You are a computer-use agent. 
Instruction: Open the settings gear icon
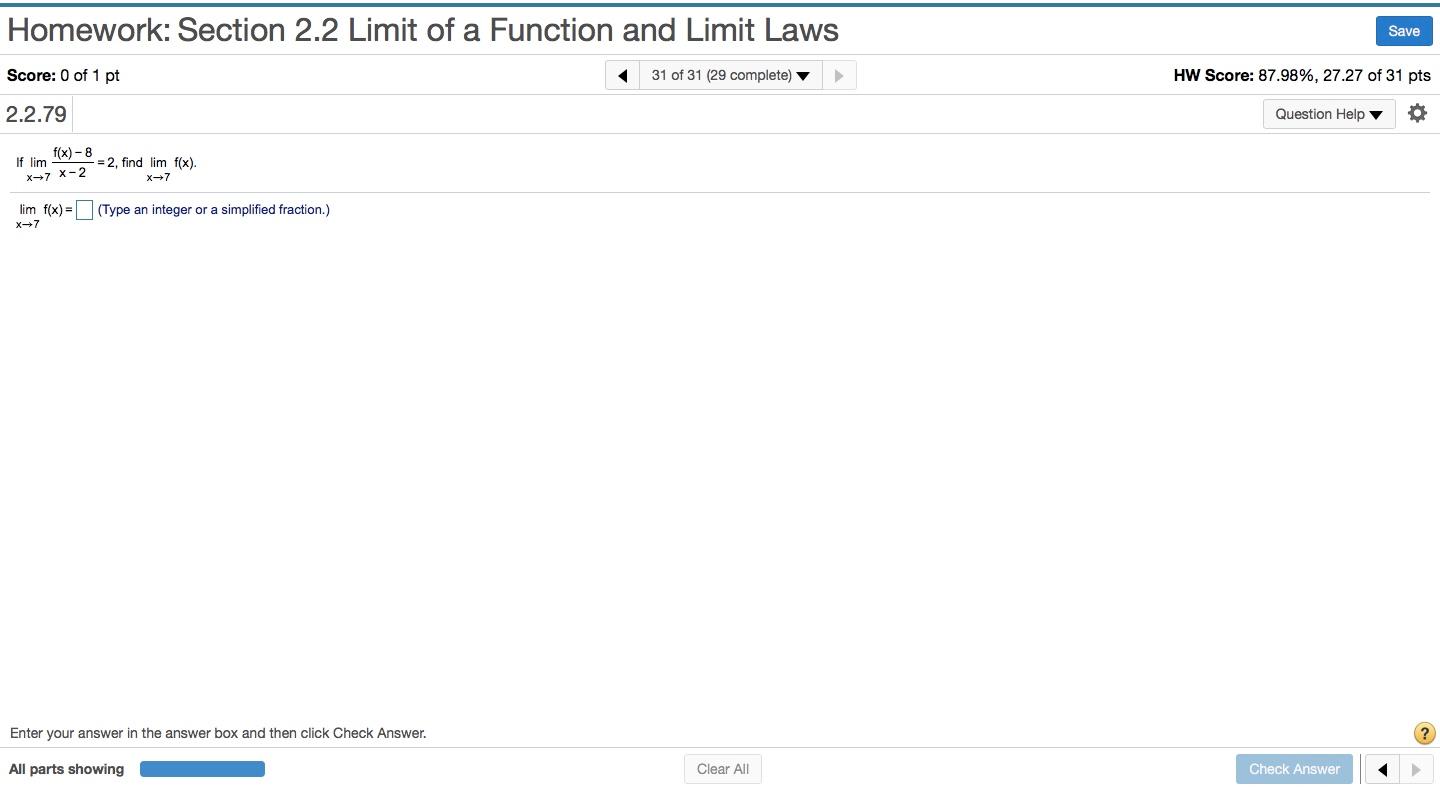coord(1417,113)
